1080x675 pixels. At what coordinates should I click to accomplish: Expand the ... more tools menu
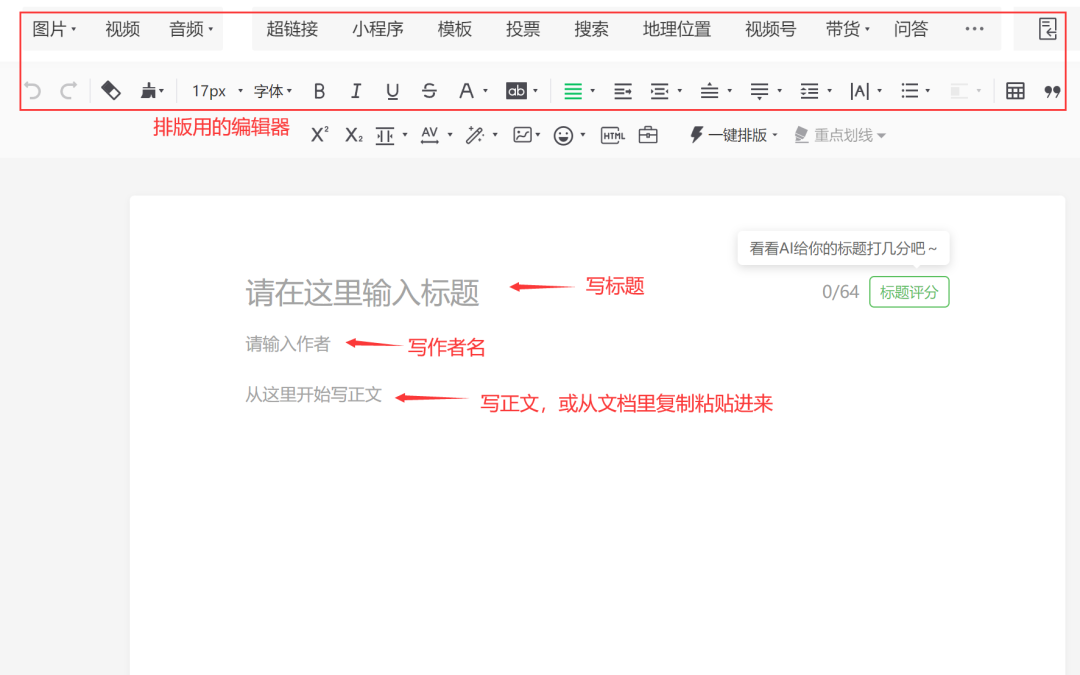pyautogui.click(x=974, y=29)
